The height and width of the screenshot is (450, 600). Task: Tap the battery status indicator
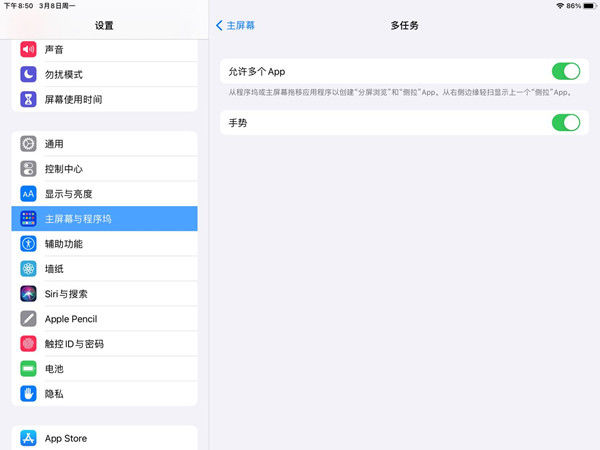590,6
